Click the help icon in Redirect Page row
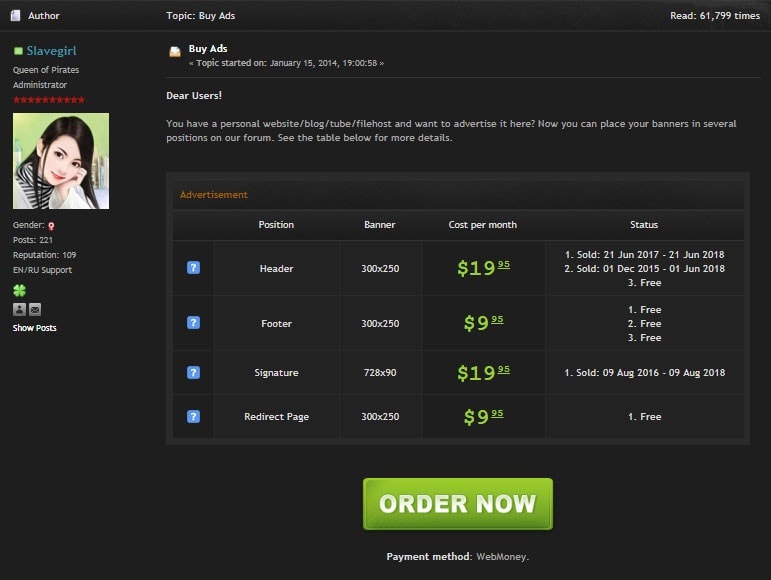Image resolution: width=771 pixels, height=580 pixels. pyautogui.click(x=193, y=417)
